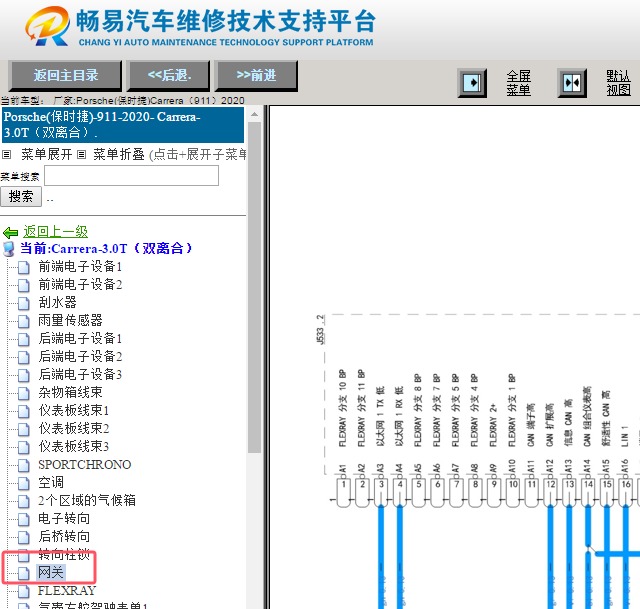Select the 仪表板线束1 entry
The width and height of the screenshot is (640, 609).
pos(74,411)
